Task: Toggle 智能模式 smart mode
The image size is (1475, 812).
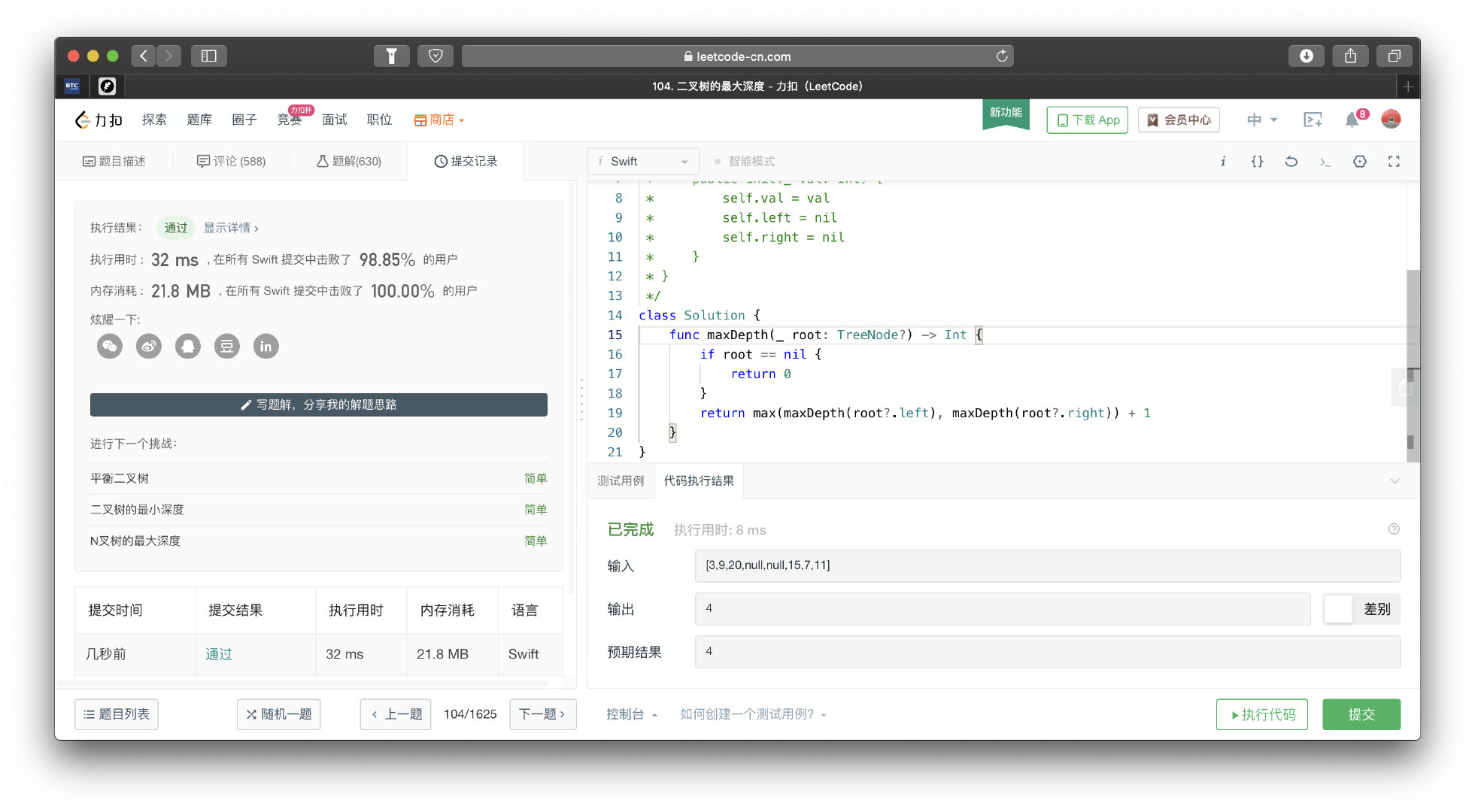Action: coord(745,161)
